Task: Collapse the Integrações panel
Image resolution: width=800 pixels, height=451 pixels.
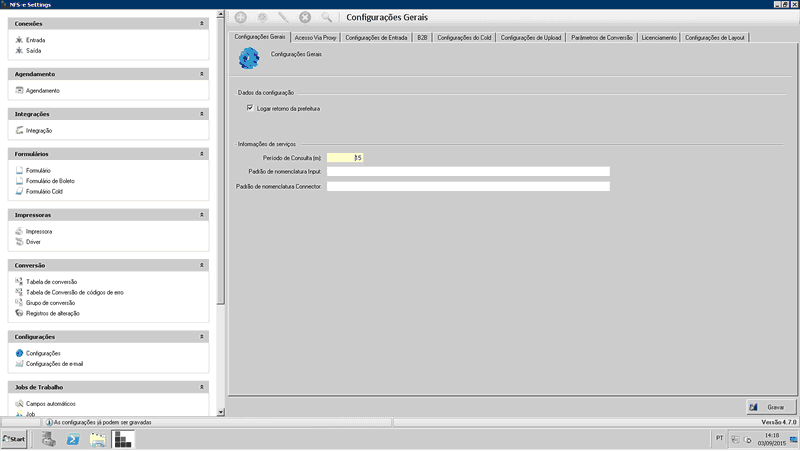Action: click(x=202, y=114)
